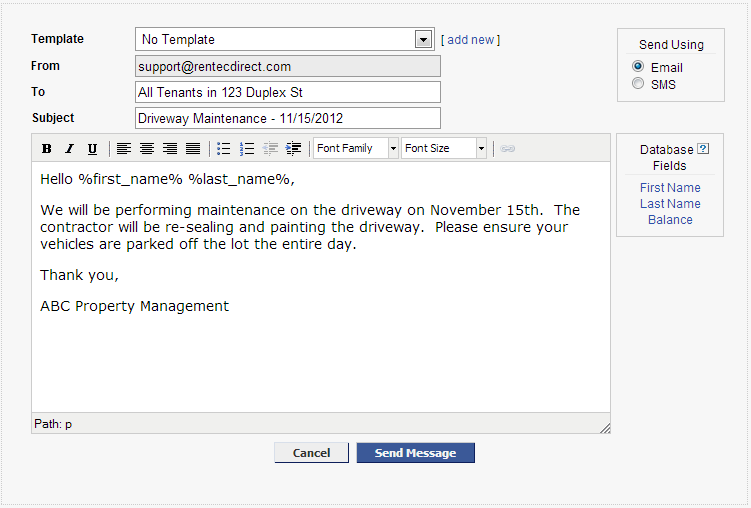Choose SMS as the send method
The width and height of the screenshot is (751, 508).
[638, 84]
